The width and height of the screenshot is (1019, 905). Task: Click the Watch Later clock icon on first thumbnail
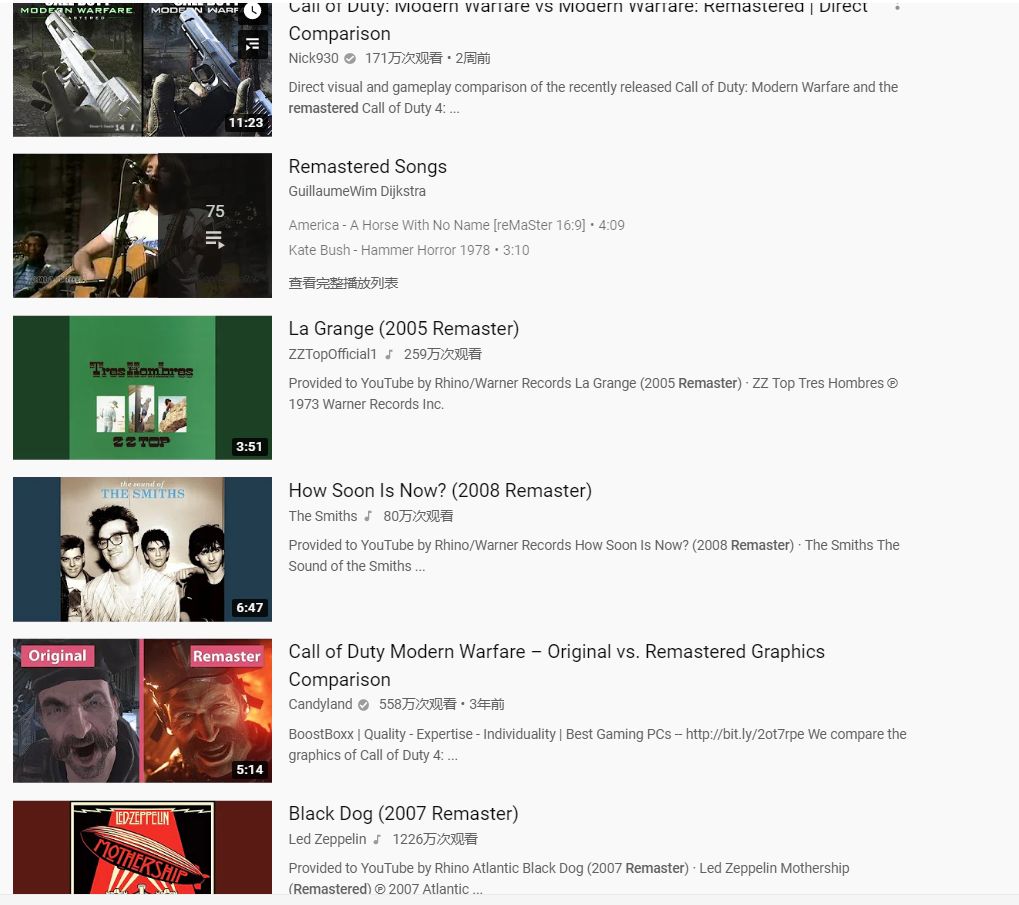(253, 12)
